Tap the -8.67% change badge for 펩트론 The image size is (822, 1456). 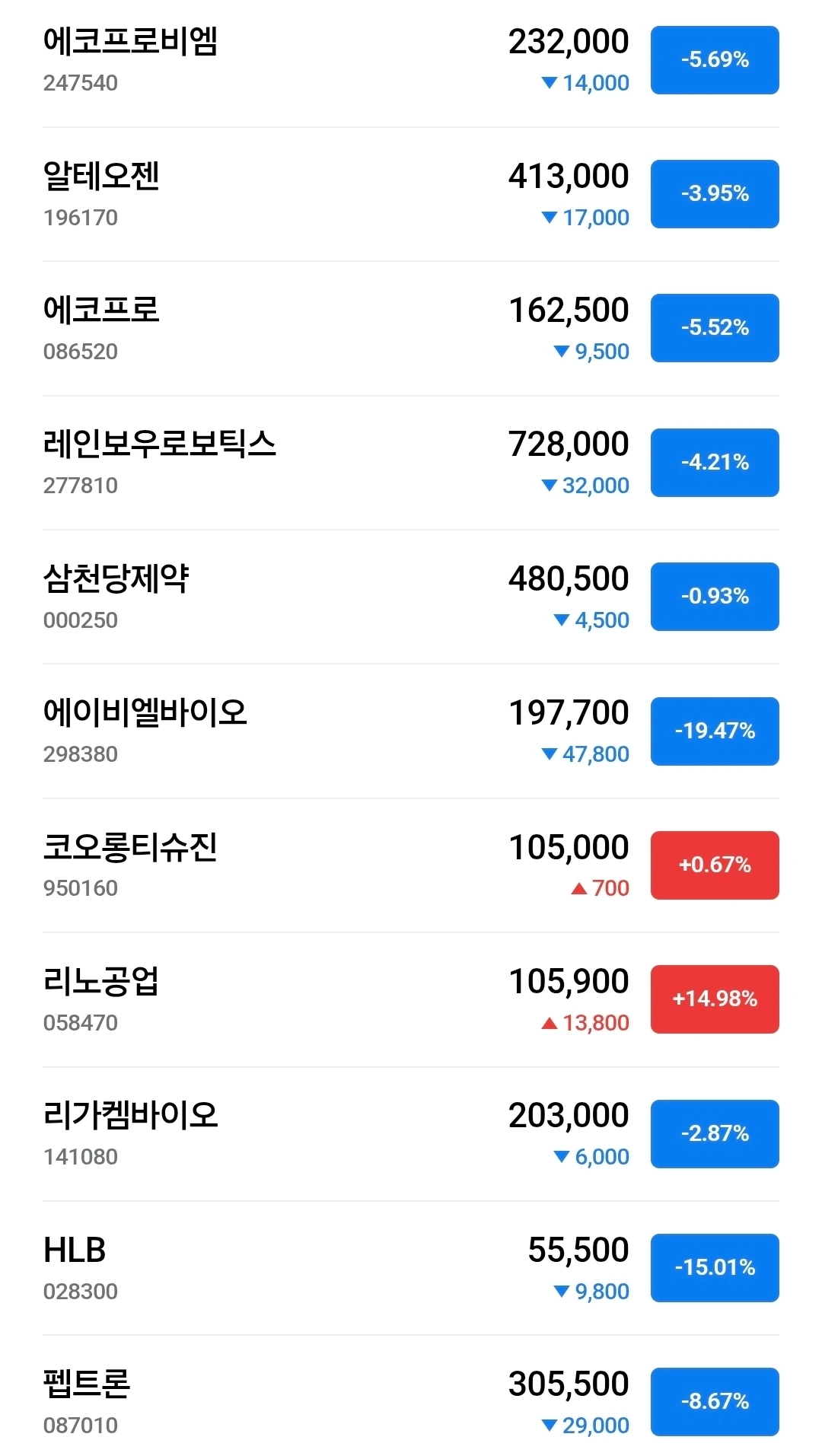pyautogui.click(x=715, y=1402)
